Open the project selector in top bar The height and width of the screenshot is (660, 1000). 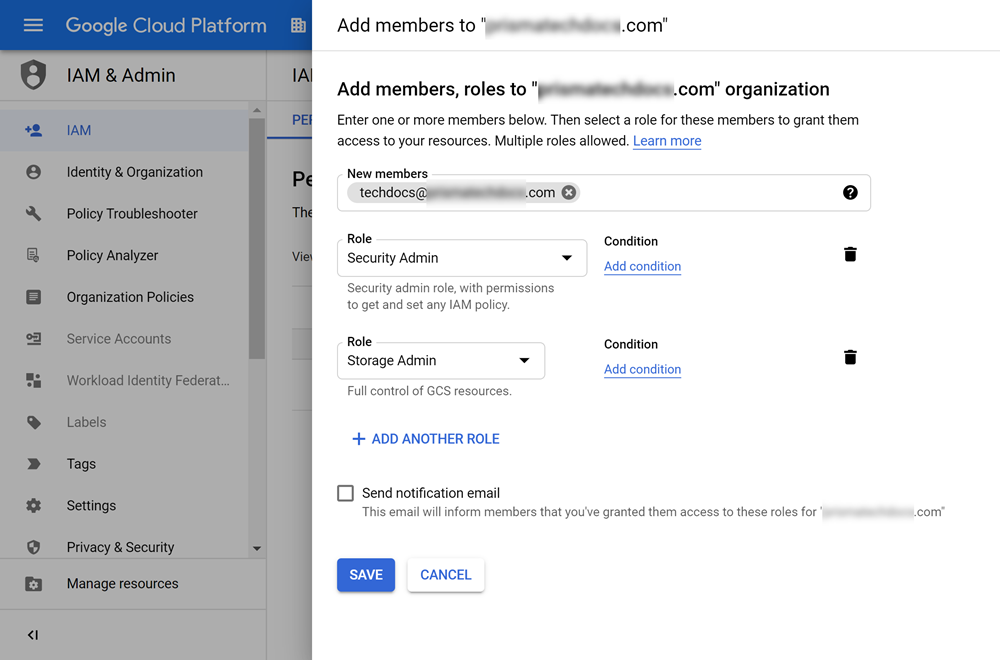point(298,25)
